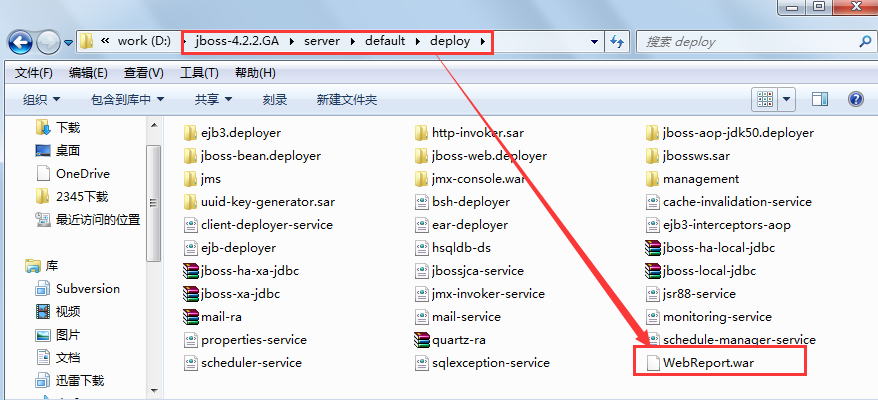
Task: Open the 编辑(E) menu
Action: coord(88,73)
